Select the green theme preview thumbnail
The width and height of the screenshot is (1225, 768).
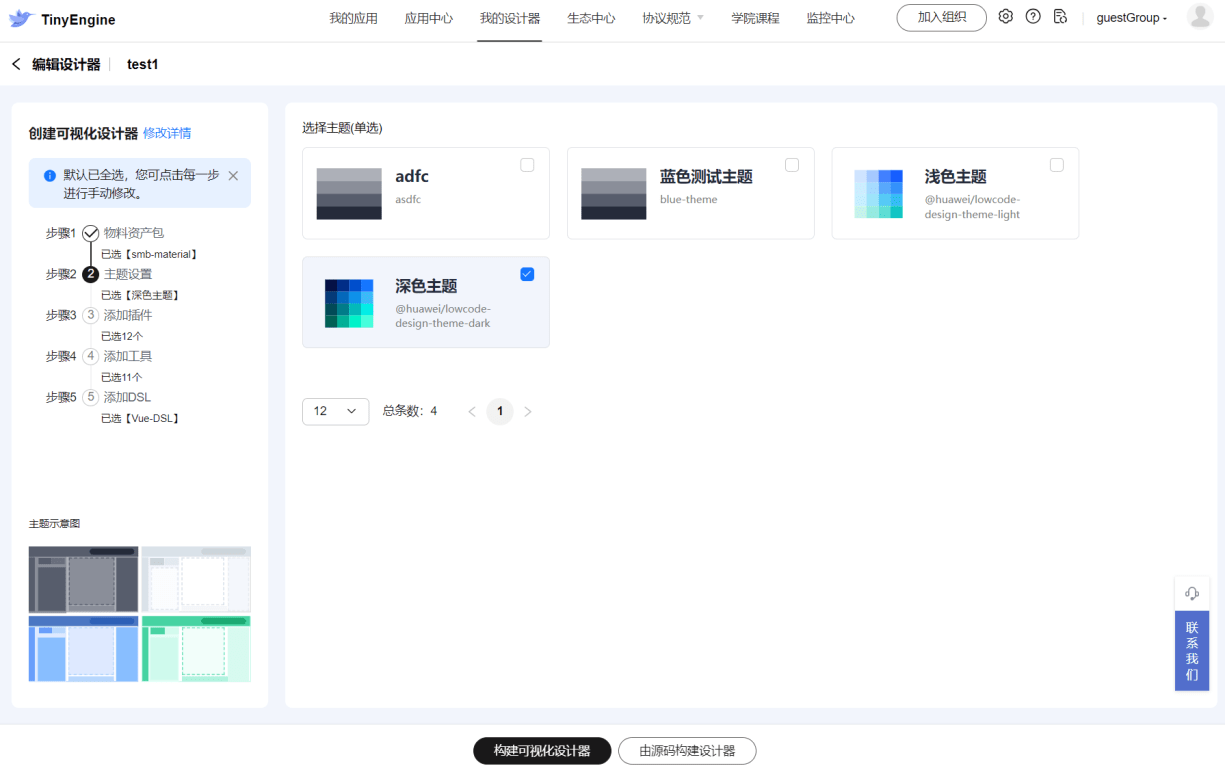(196, 649)
